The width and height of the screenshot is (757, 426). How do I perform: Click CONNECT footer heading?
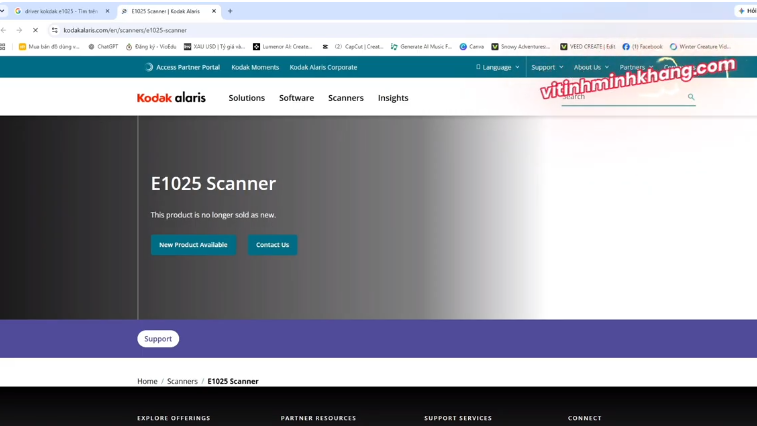click(585, 418)
